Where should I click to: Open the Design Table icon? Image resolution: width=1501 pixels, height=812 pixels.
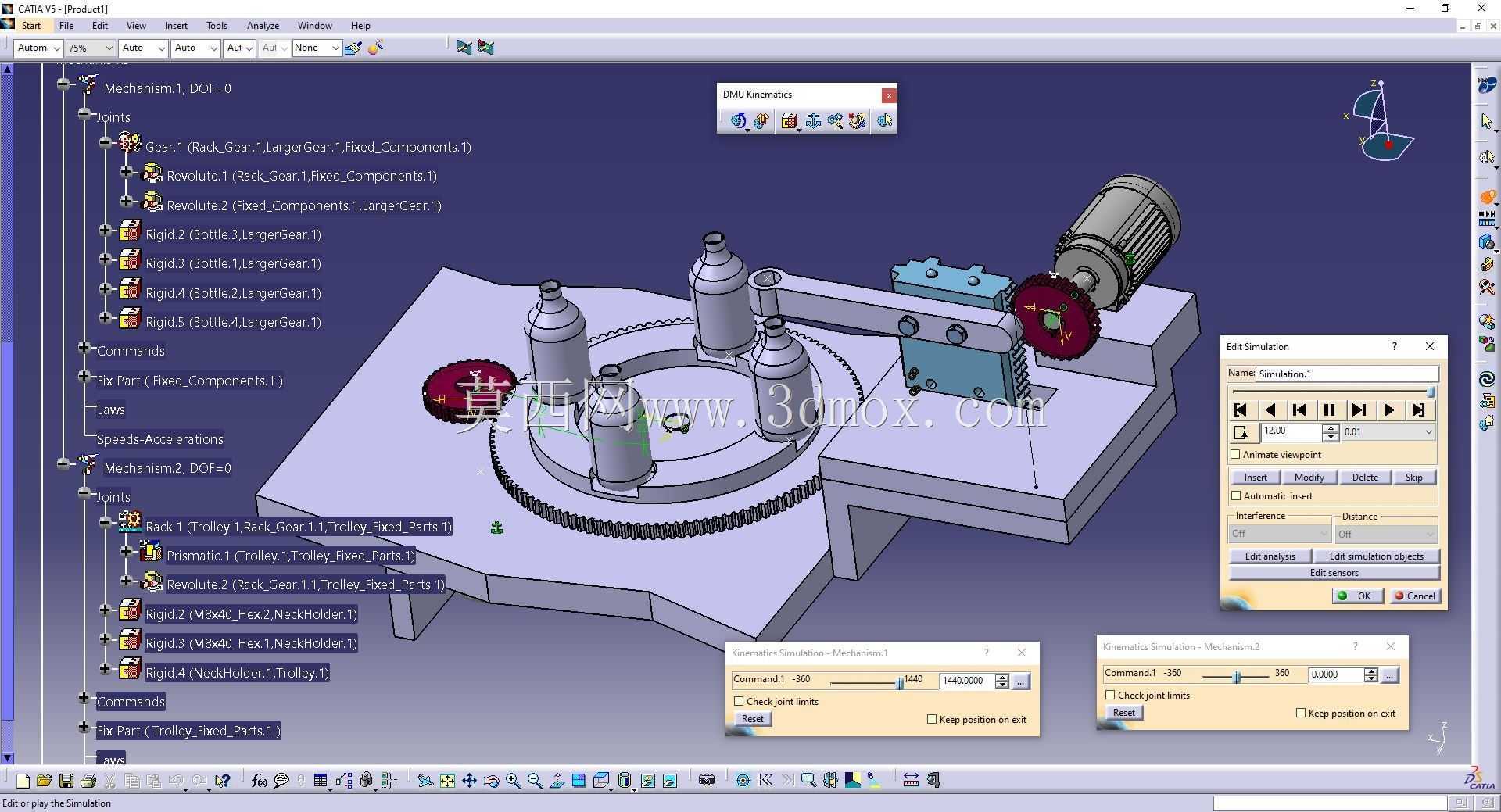pos(320,780)
